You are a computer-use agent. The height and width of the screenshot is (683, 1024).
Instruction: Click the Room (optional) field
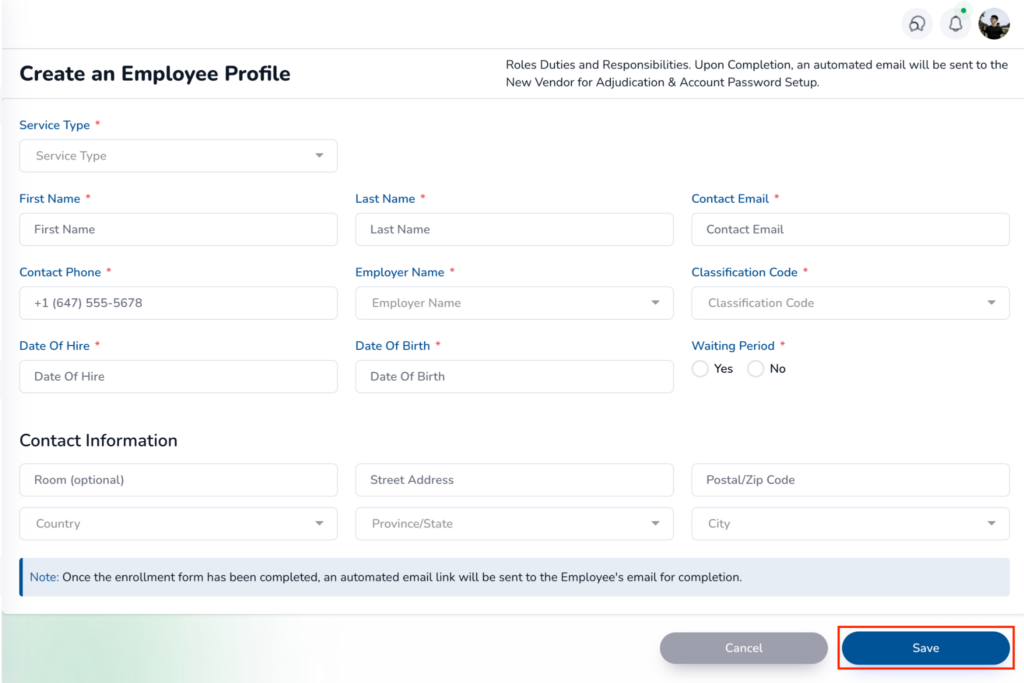pyautogui.click(x=178, y=480)
